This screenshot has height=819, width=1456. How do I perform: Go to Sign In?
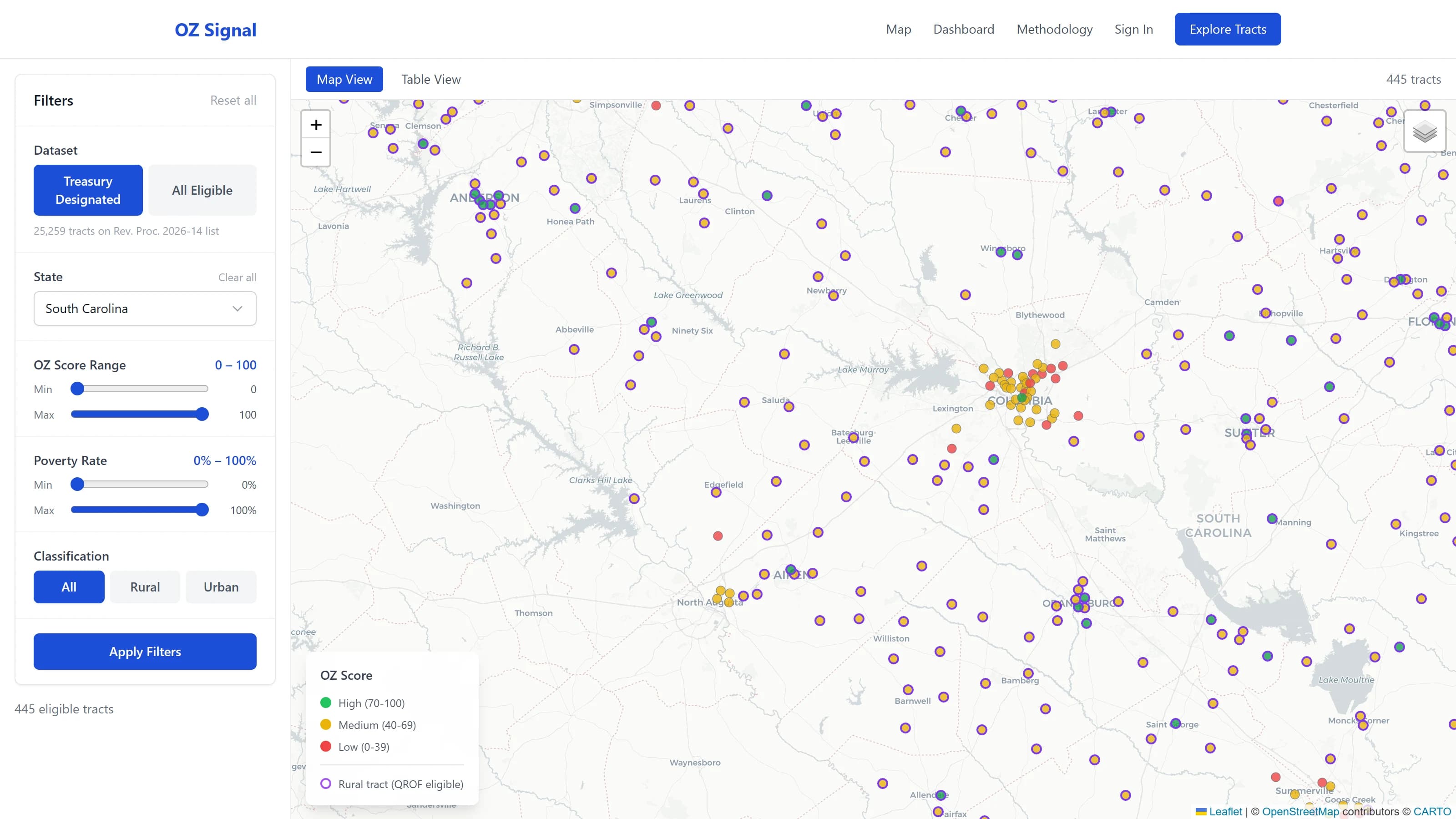[x=1134, y=30]
